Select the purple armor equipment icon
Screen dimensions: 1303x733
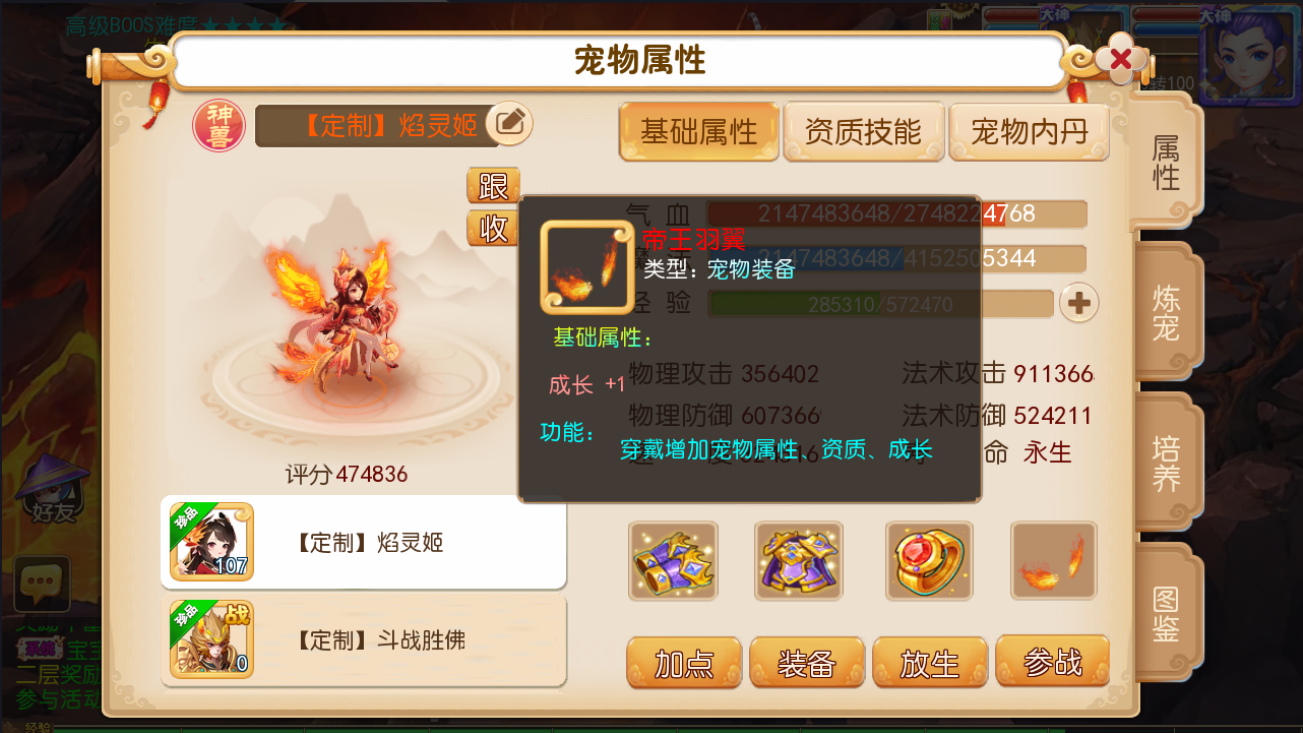799,561
